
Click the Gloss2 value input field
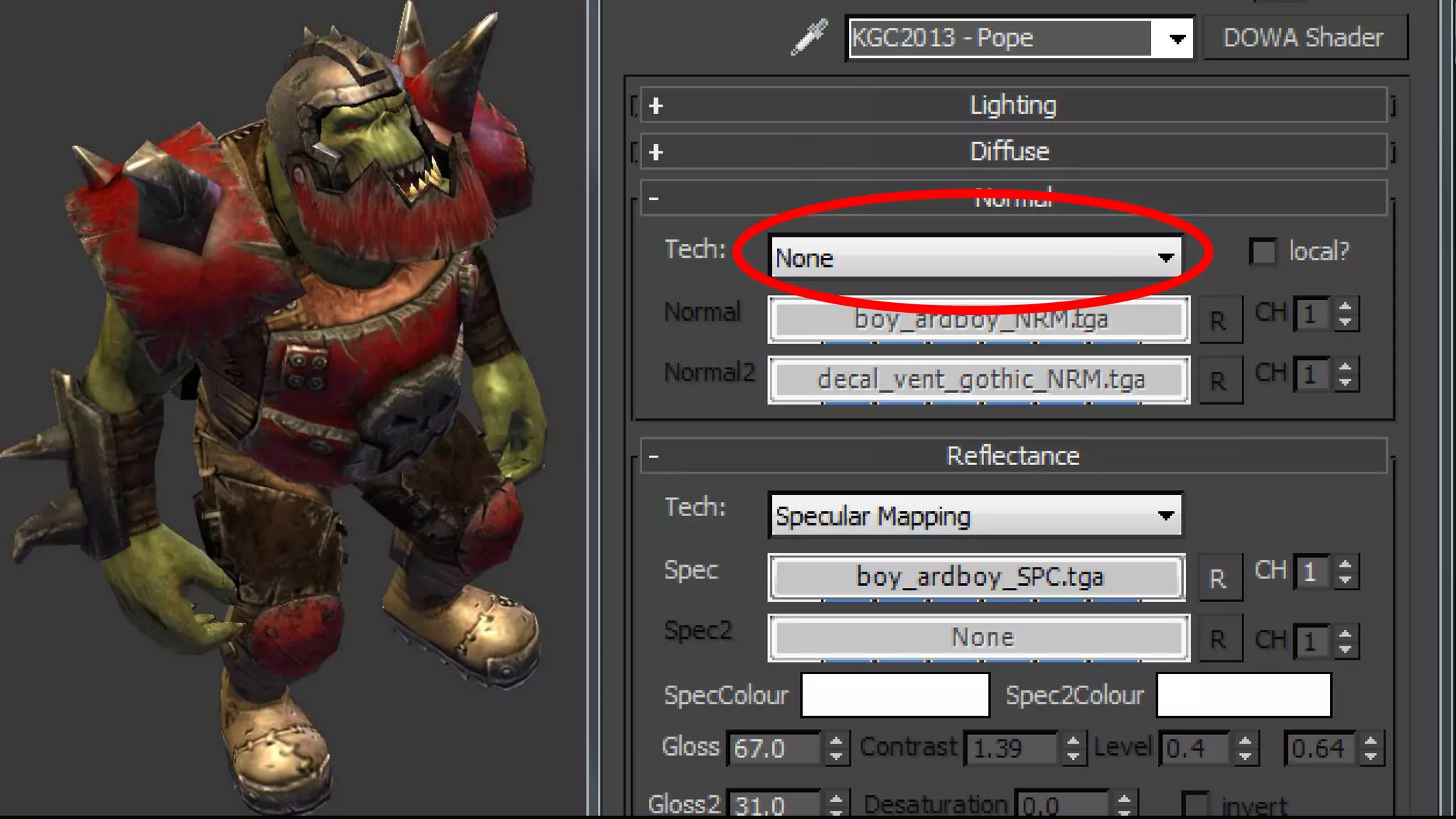click(773, 805)
